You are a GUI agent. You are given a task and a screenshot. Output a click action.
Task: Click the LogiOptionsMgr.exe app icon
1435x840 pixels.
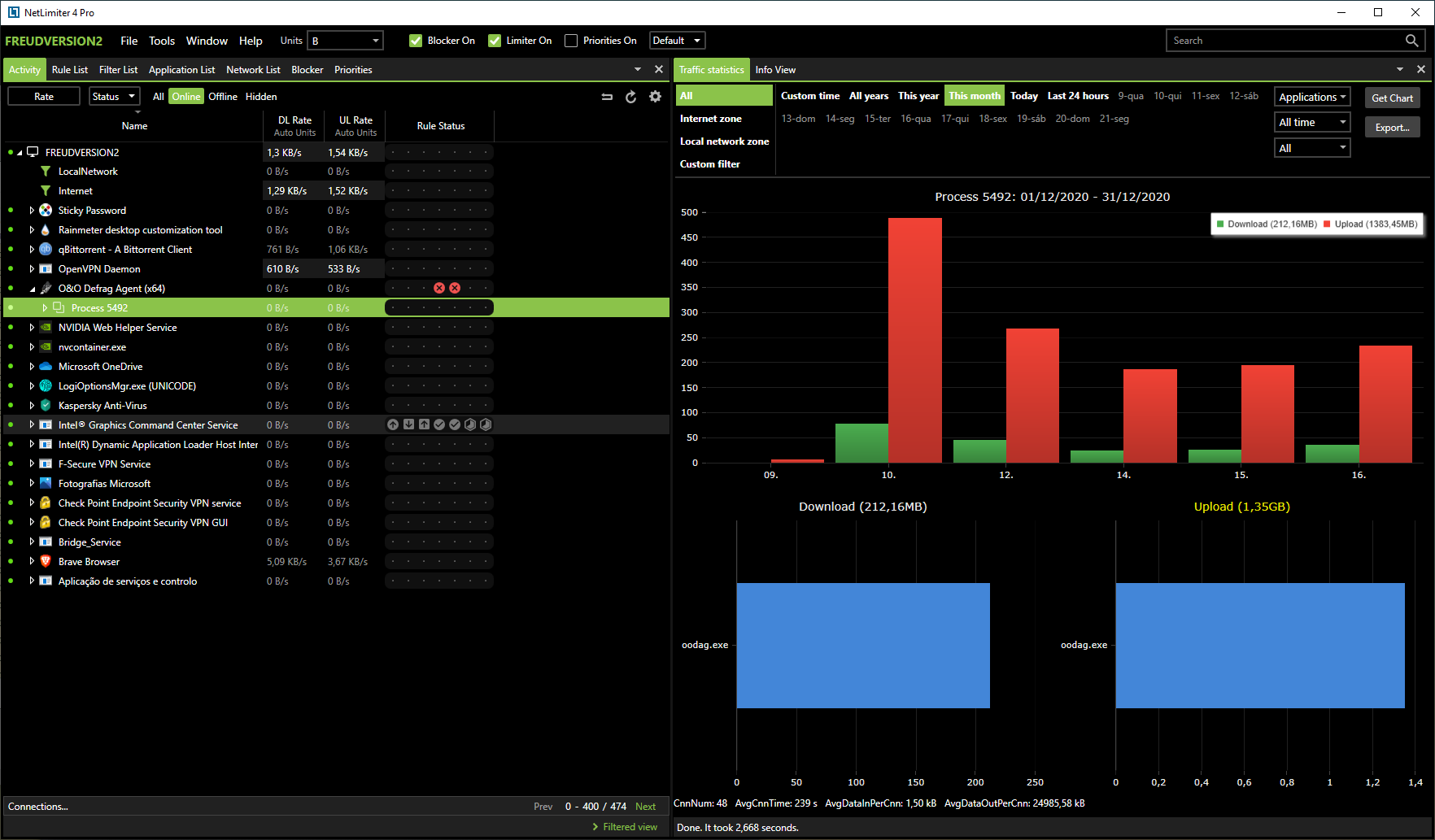point(46,386)
